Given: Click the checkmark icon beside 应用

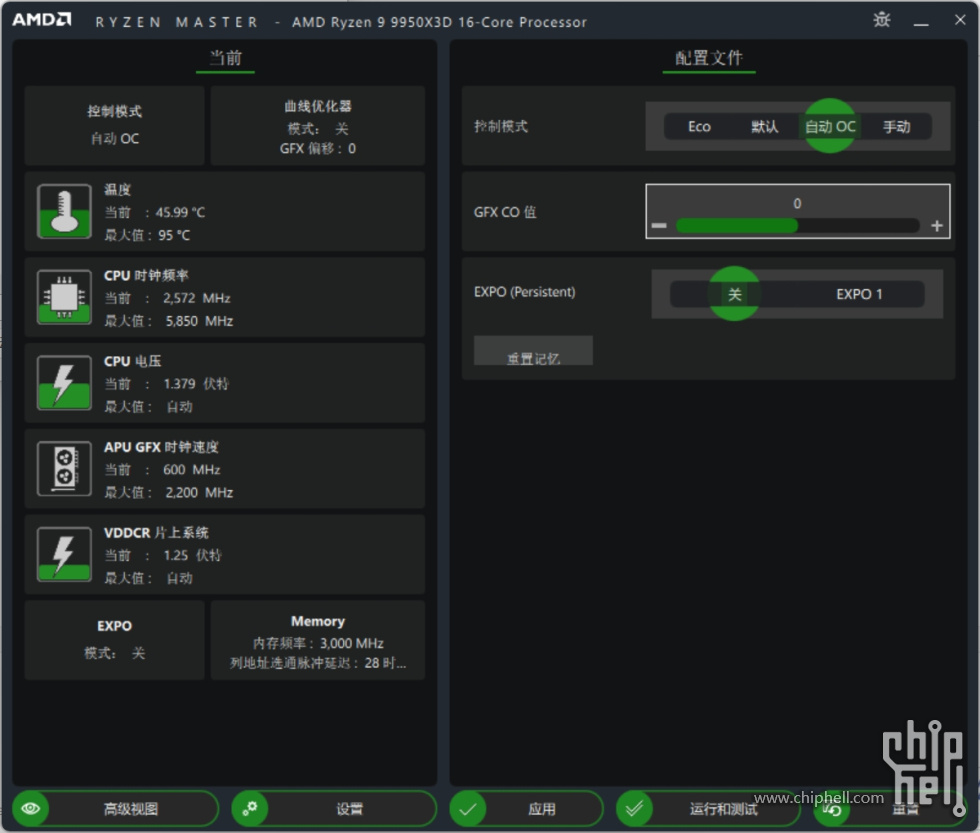Looking at the screenshot, I should point(468,809).
